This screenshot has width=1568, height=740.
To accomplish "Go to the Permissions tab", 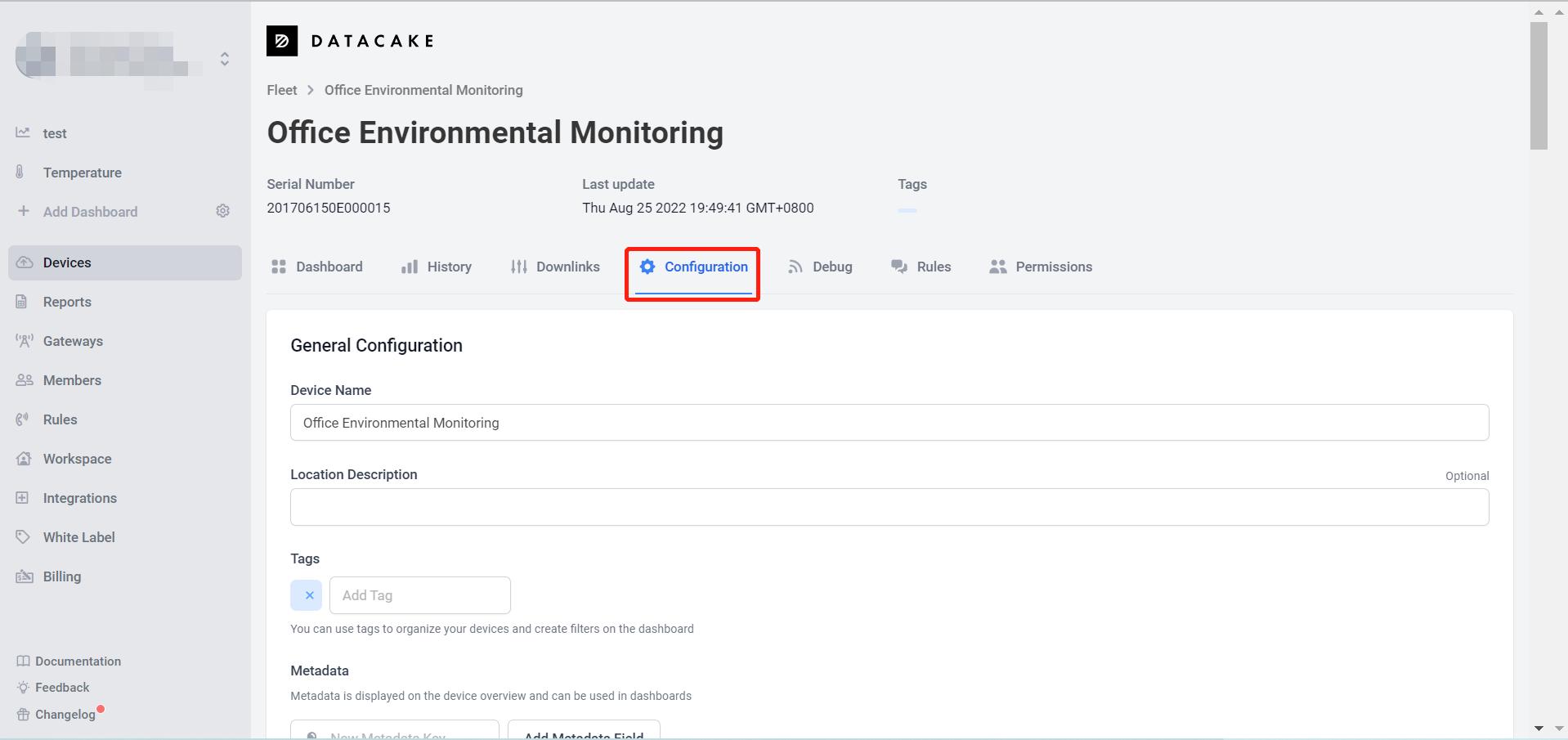I will tap(1041, 267).
